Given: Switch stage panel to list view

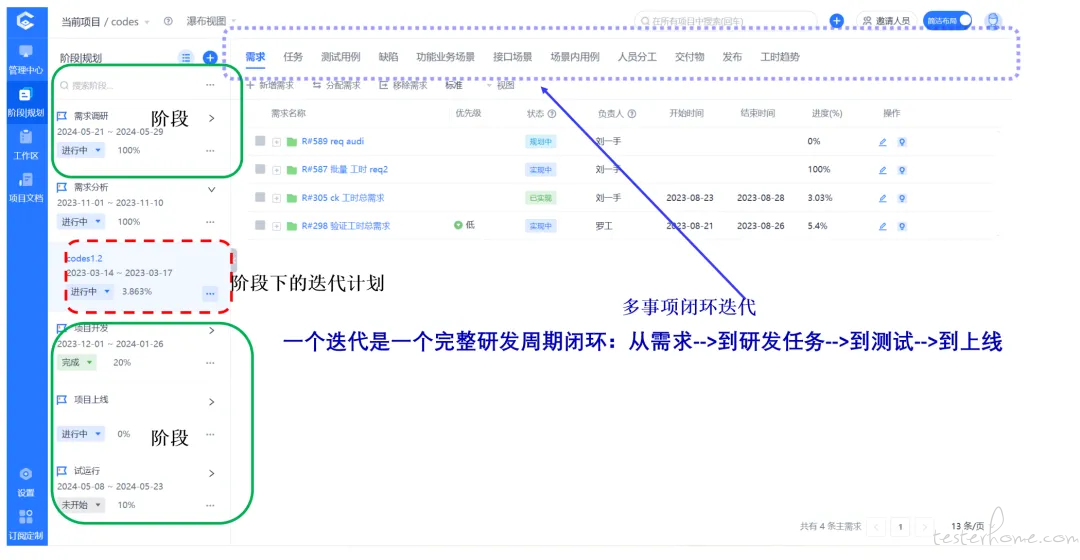Looking at the screenshot, I should [186, 58].
